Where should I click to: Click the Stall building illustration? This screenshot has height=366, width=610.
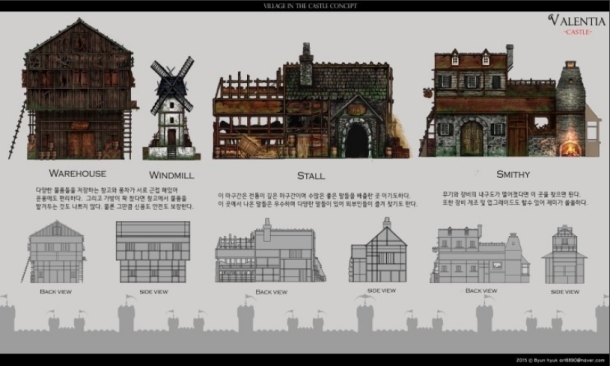pos(311,101)
